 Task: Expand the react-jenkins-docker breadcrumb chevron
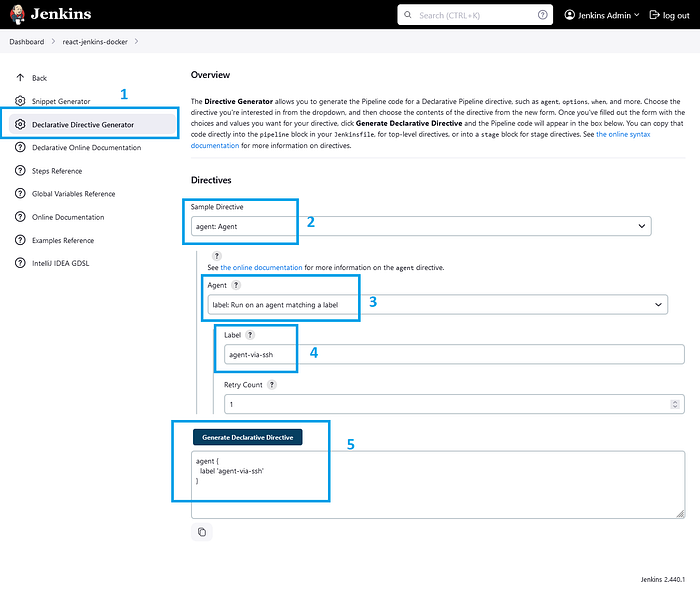pos(136,41)
